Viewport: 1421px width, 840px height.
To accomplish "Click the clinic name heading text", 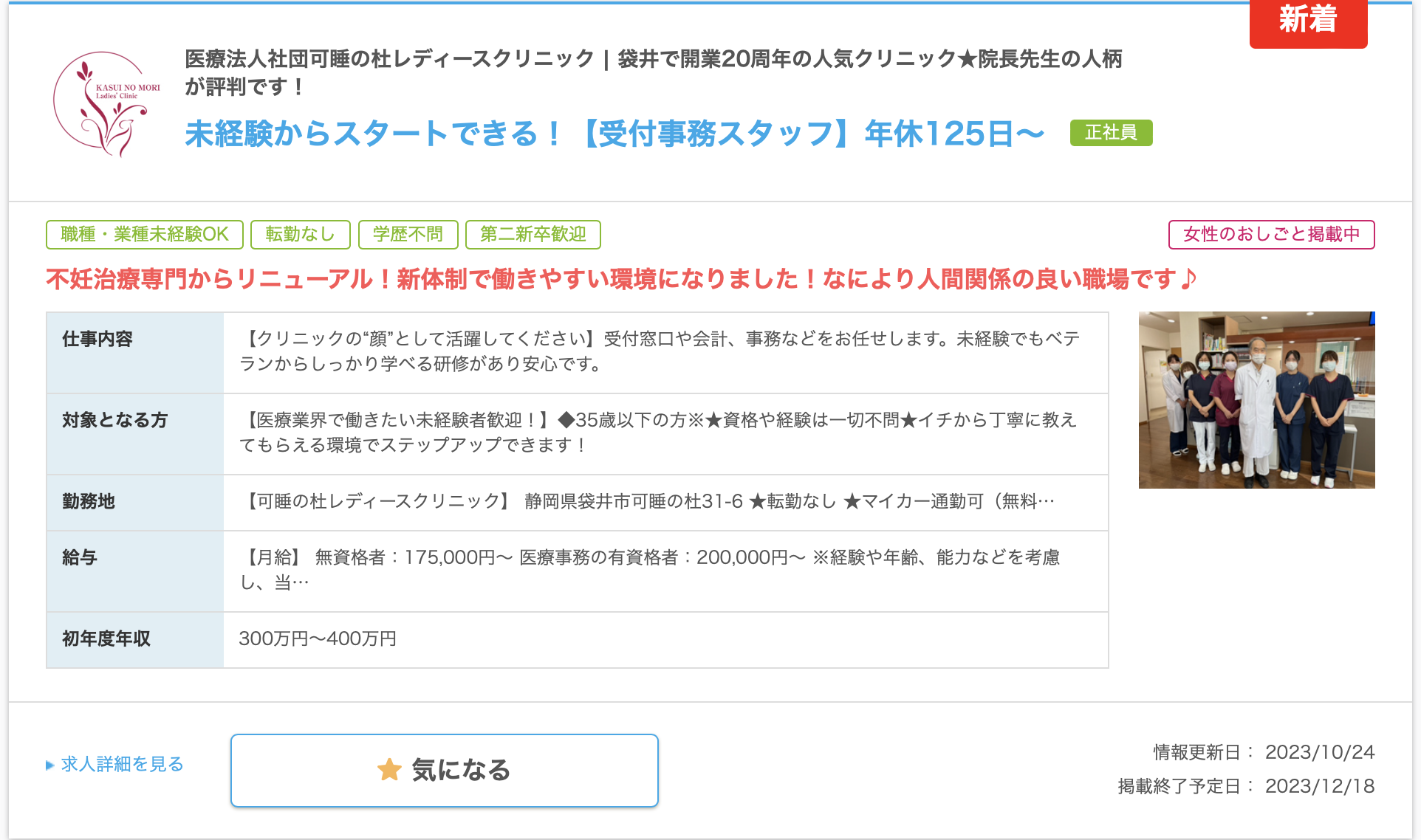I will [x=653, y=72].
